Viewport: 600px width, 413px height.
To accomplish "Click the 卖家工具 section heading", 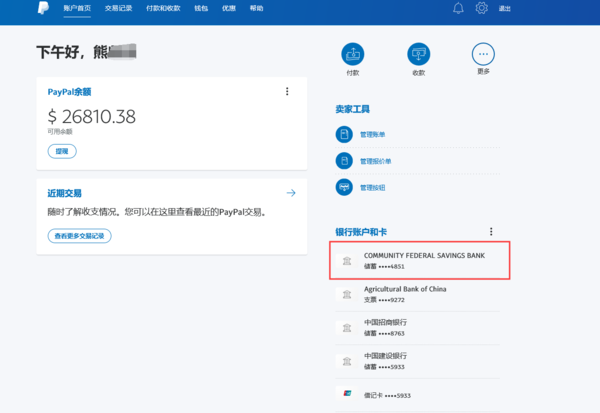I will [352, 109].
